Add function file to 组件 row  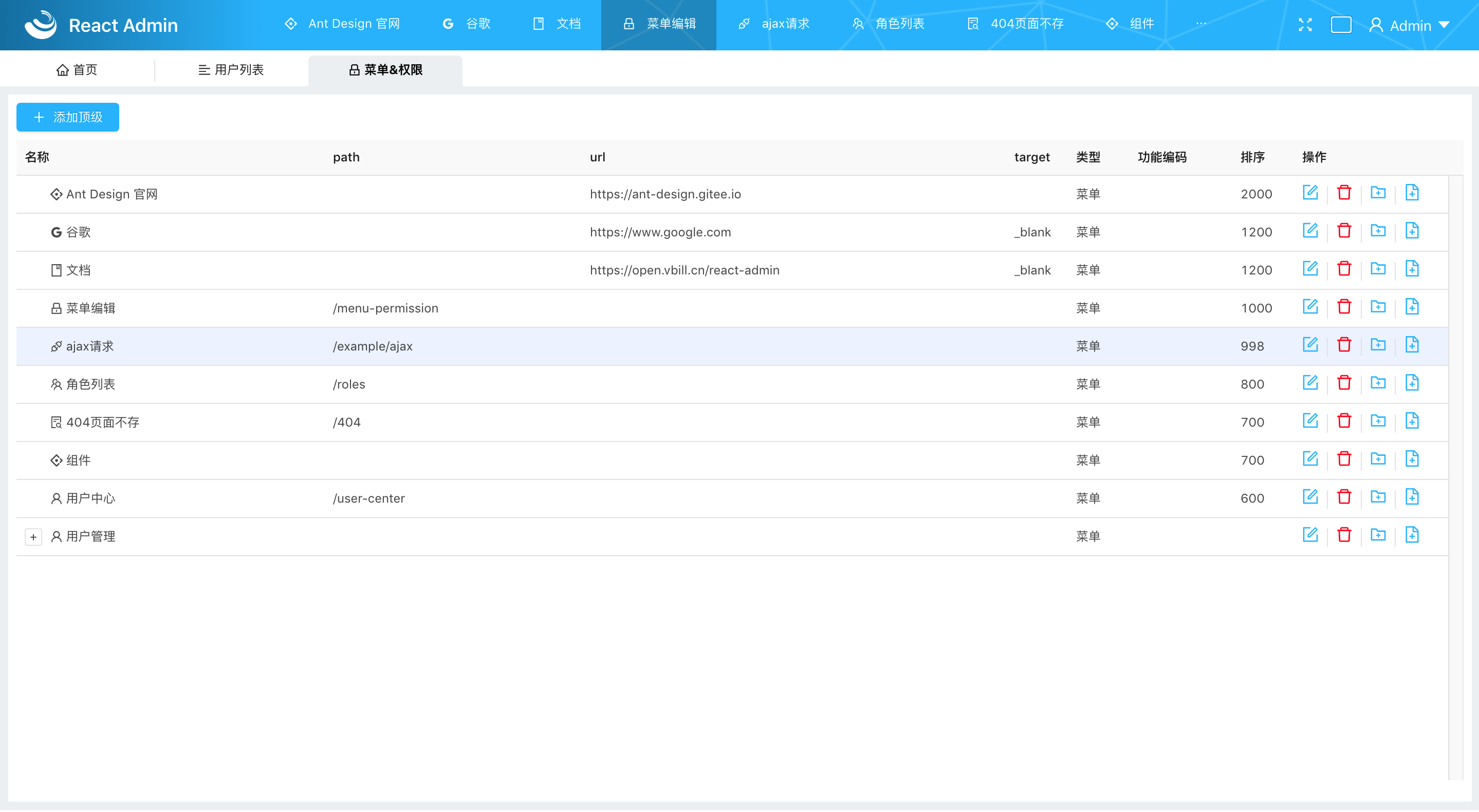pyautogui.click(x=1411, y=458)
